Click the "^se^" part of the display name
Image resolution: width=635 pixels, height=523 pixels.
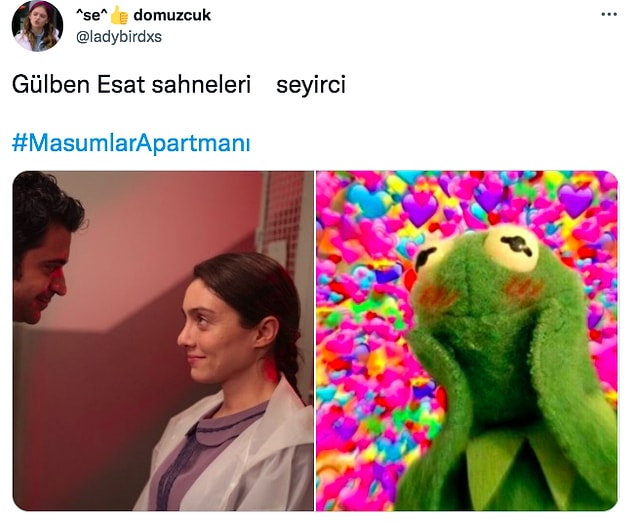(92, 15)
